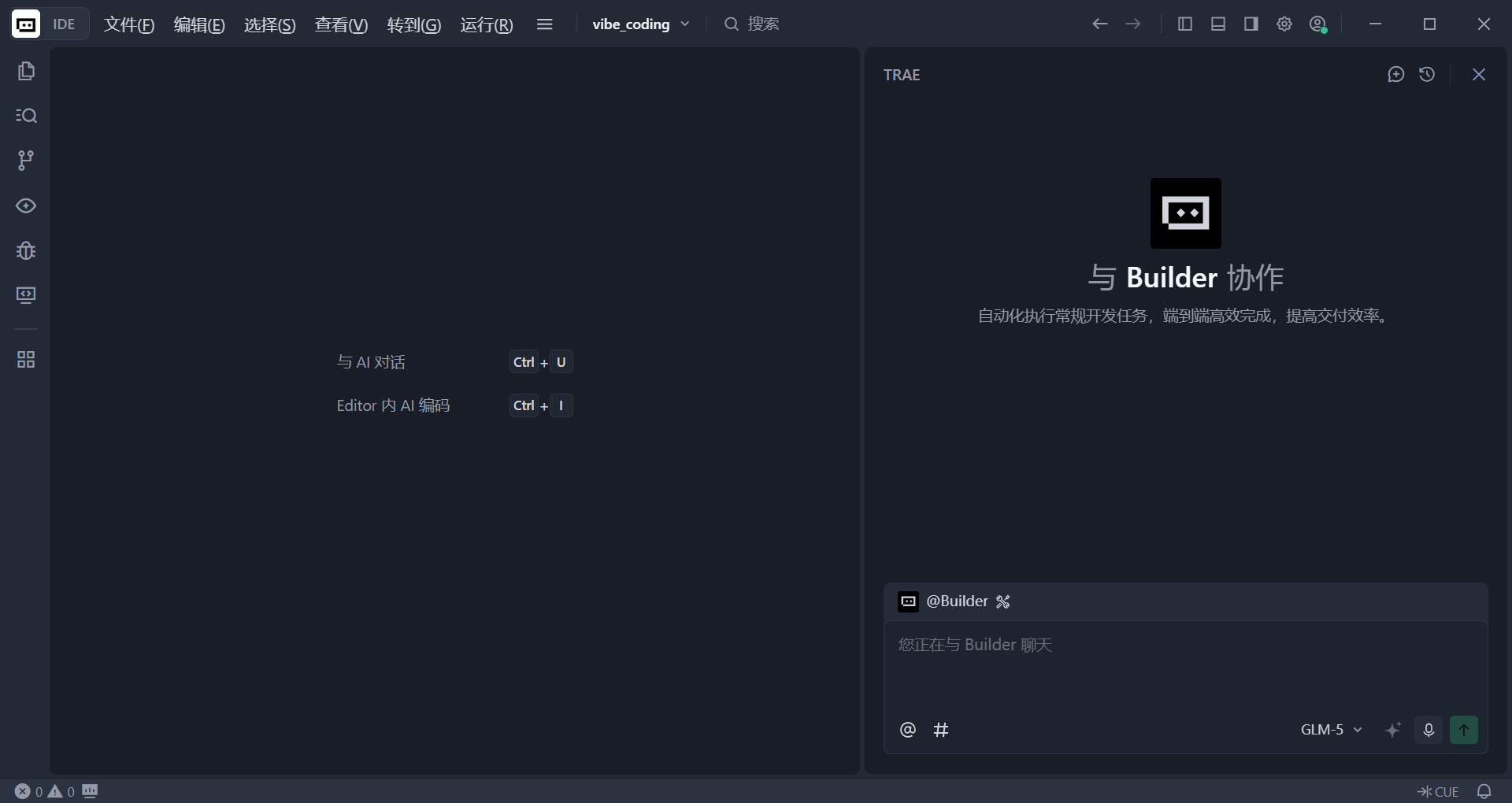Open the 运行(R) menu
This screenshot has height=803, width=1512.
(487, 24)
